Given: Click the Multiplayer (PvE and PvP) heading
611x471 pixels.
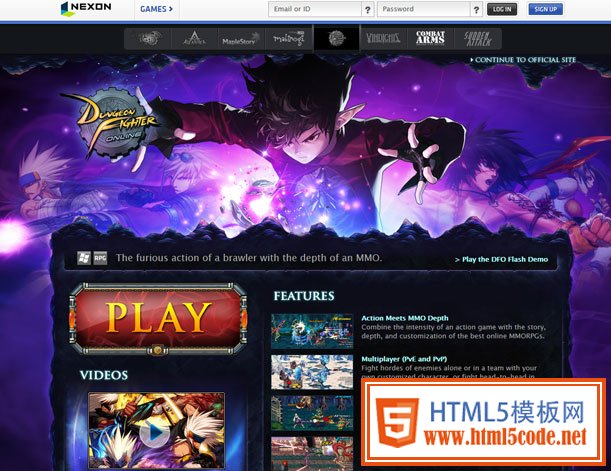Looking at the screenshot, I should [404, 359].
